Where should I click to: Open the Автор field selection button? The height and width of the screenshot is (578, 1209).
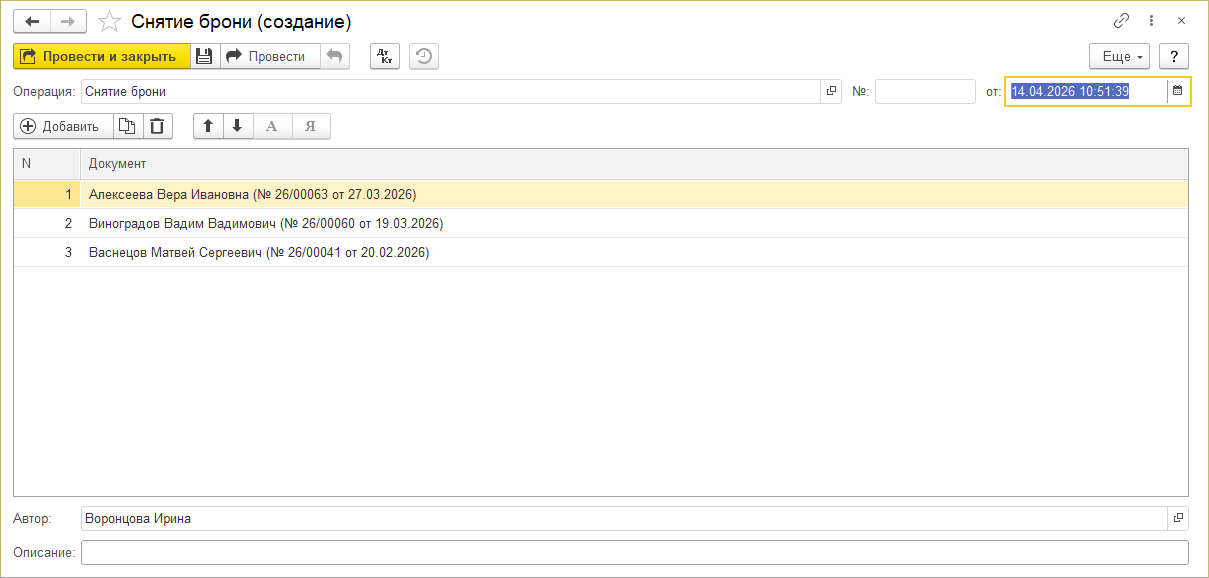point(1178,518)
